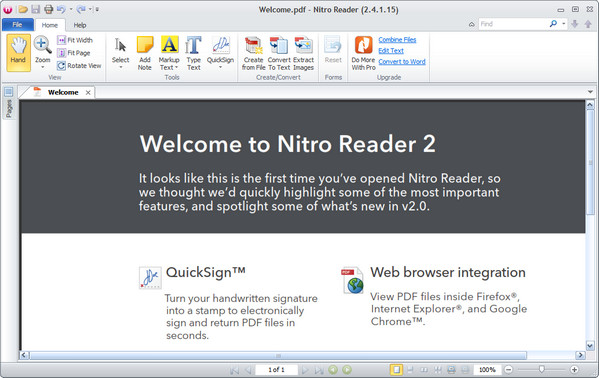Click the zoom out minus button
This screenshot has height=378, width=599.
pyautogui.click(x=508, y=370)
